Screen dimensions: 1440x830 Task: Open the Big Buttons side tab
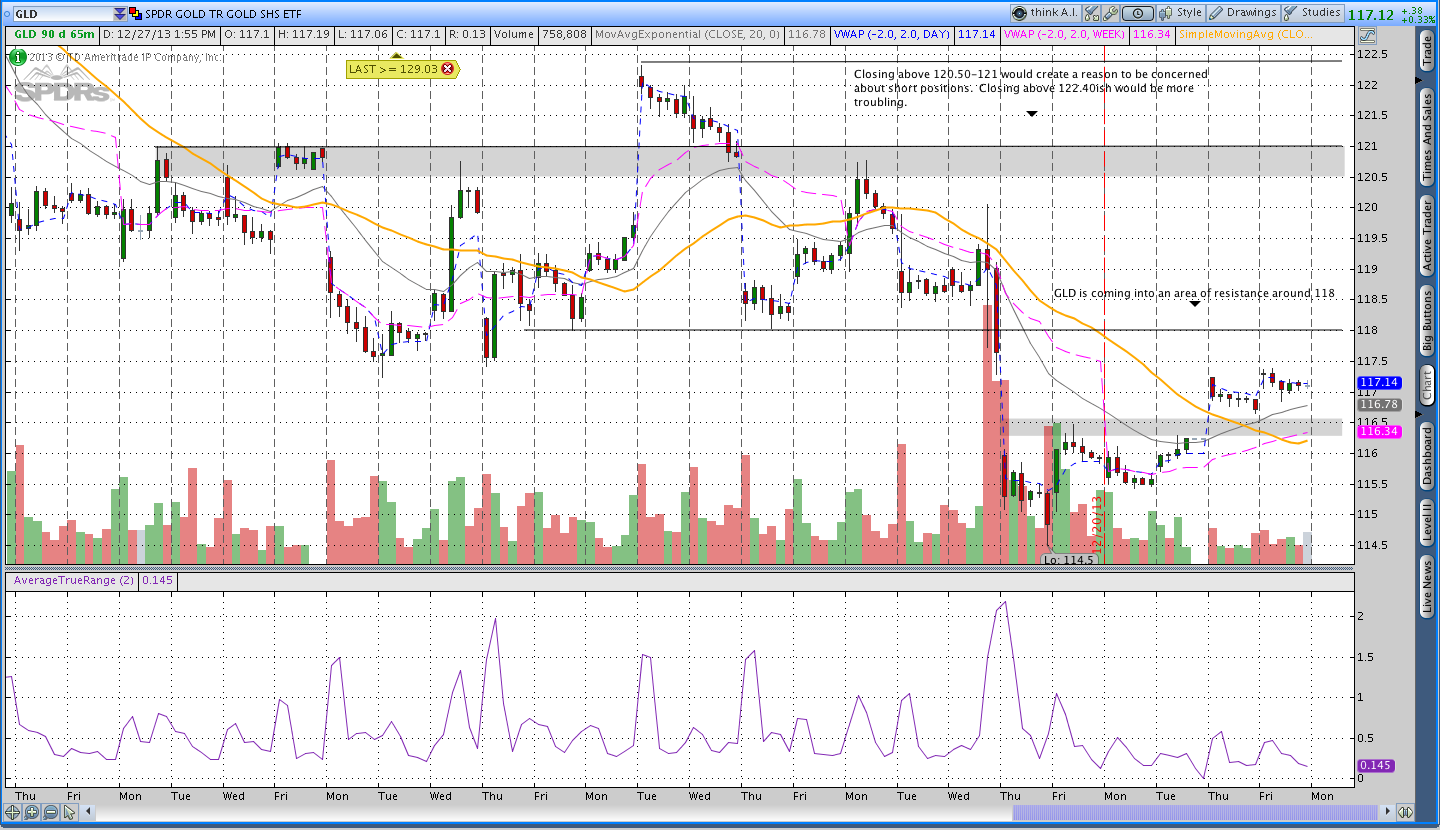(x=1427, y=321)
